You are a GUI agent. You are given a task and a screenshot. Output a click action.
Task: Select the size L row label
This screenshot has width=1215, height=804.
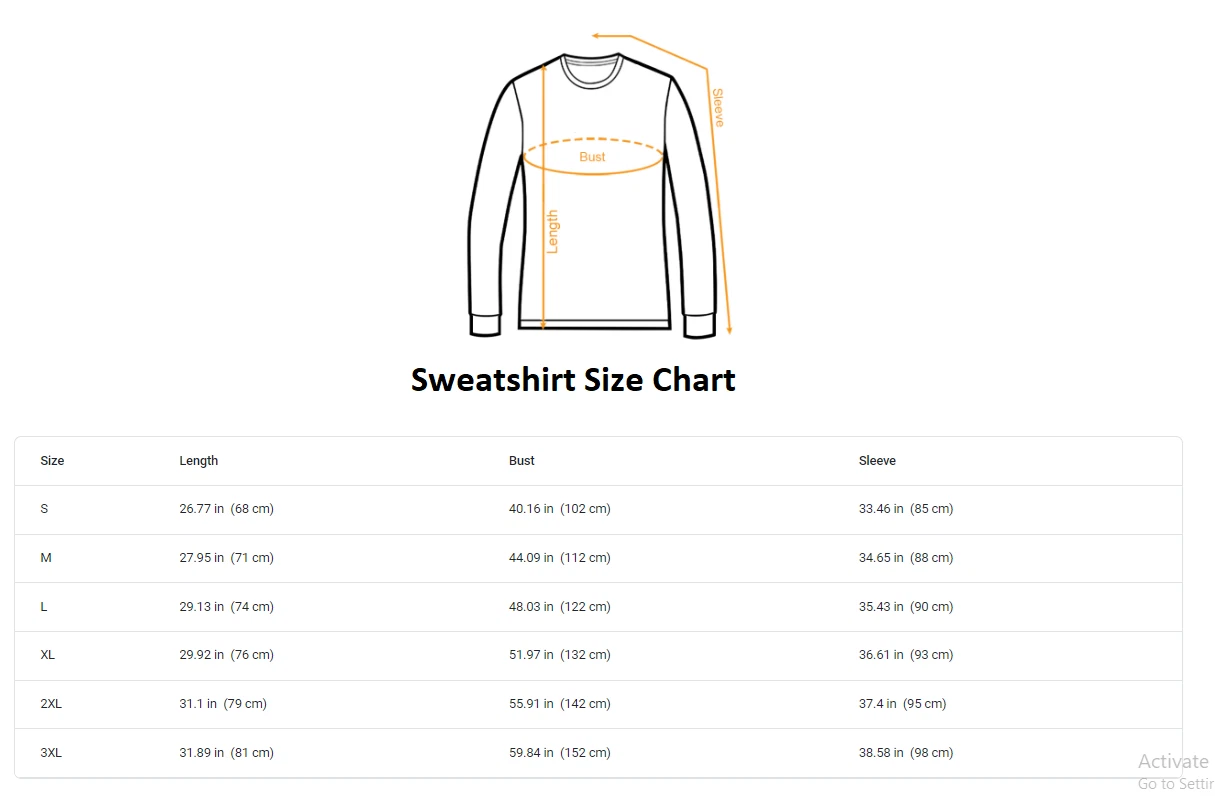click(44, 607)
